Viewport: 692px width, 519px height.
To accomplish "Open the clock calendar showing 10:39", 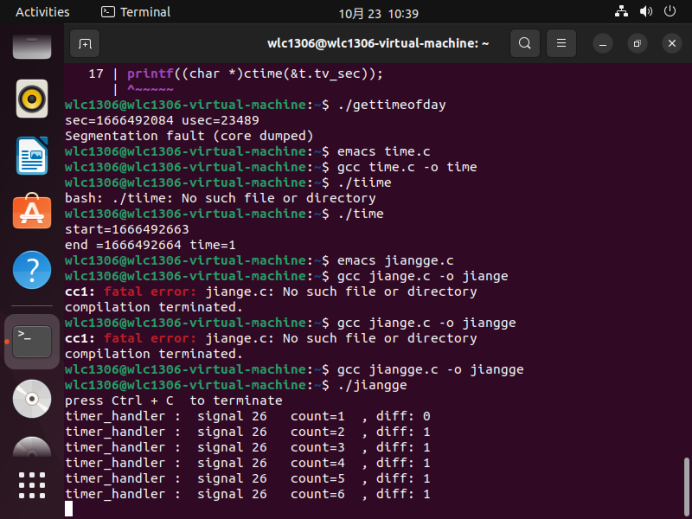I will click(x=378, y=14).
